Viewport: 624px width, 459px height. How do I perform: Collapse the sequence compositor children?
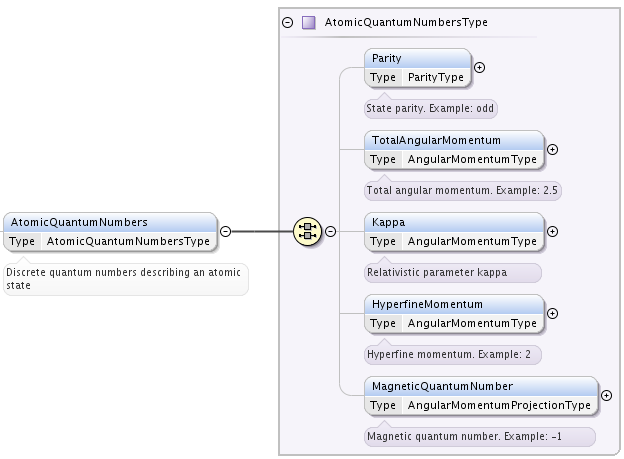click(330, 231)
